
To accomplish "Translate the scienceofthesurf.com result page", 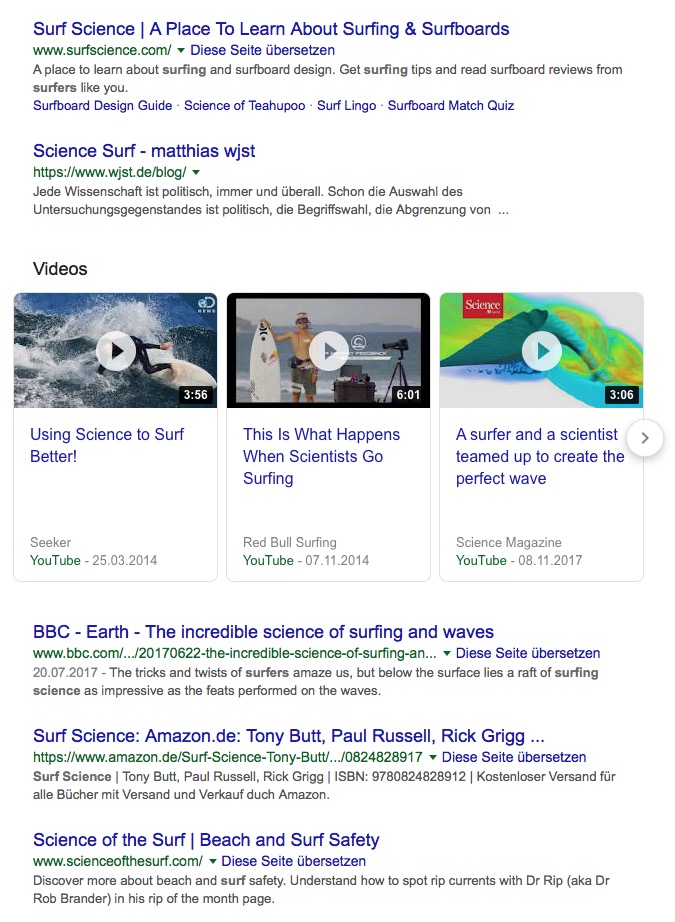I will [293, 861].
